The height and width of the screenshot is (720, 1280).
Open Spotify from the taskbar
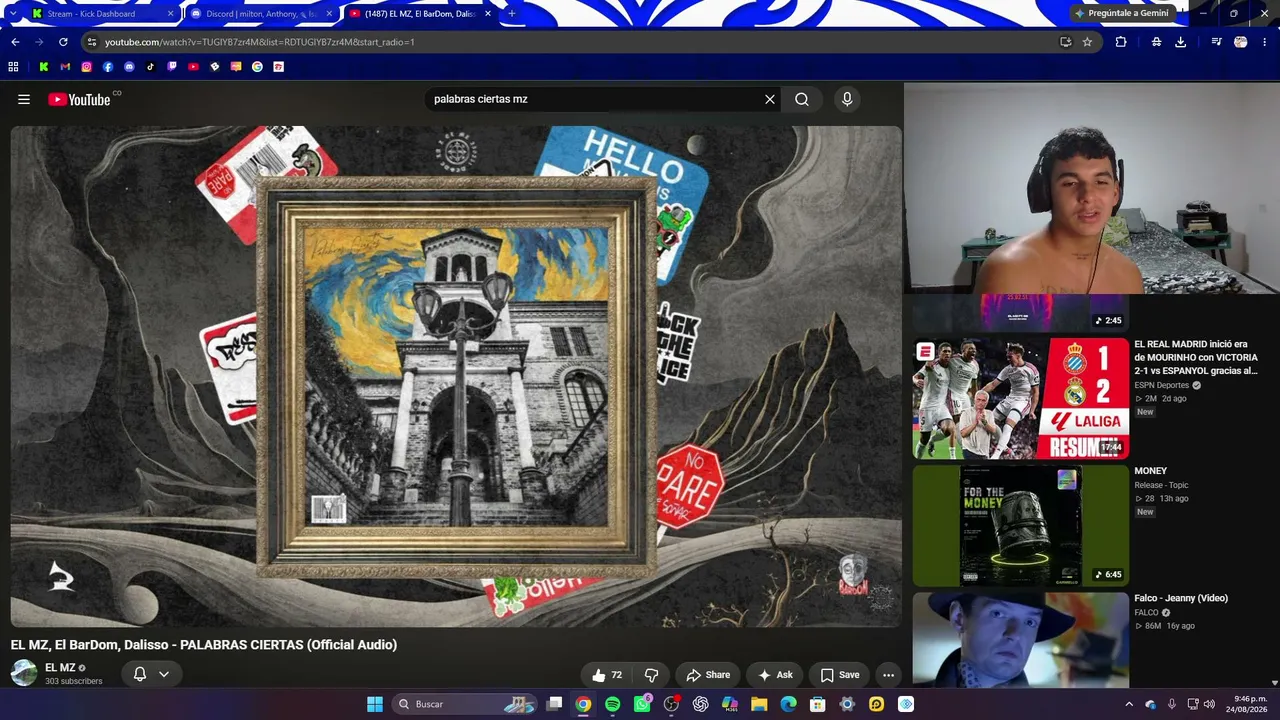pyautogui.click(x=612, y=704)
